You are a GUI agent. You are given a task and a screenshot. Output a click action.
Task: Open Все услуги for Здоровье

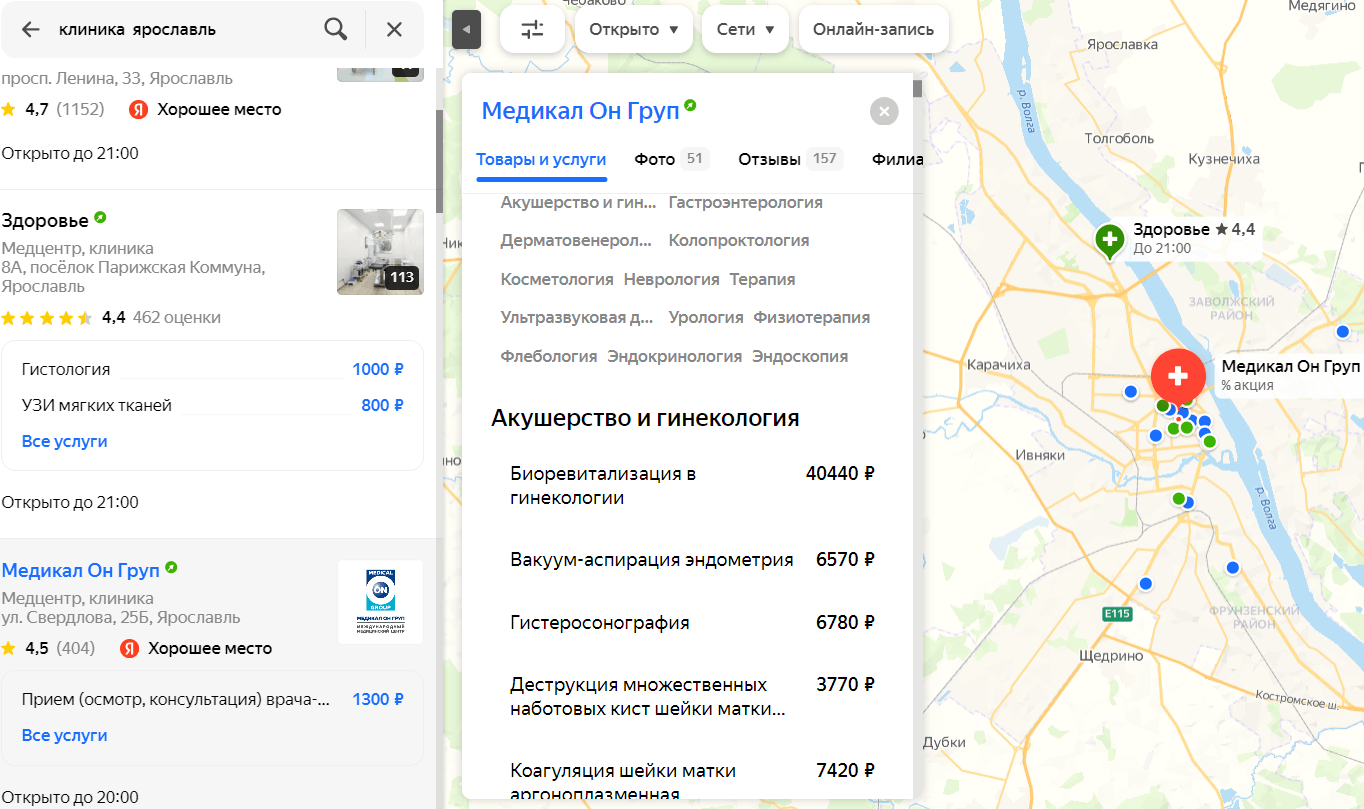(x=64, y=442)
